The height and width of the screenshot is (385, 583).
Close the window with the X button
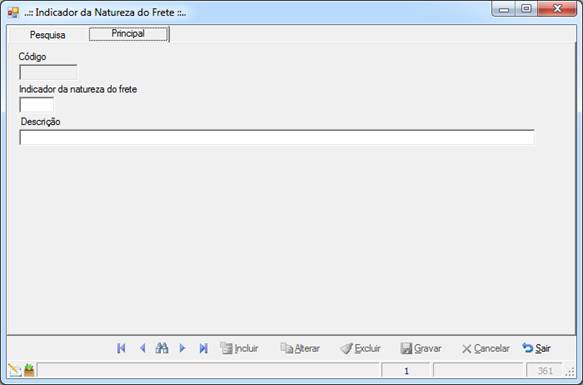pyautogui.click(x=557, y=9)
